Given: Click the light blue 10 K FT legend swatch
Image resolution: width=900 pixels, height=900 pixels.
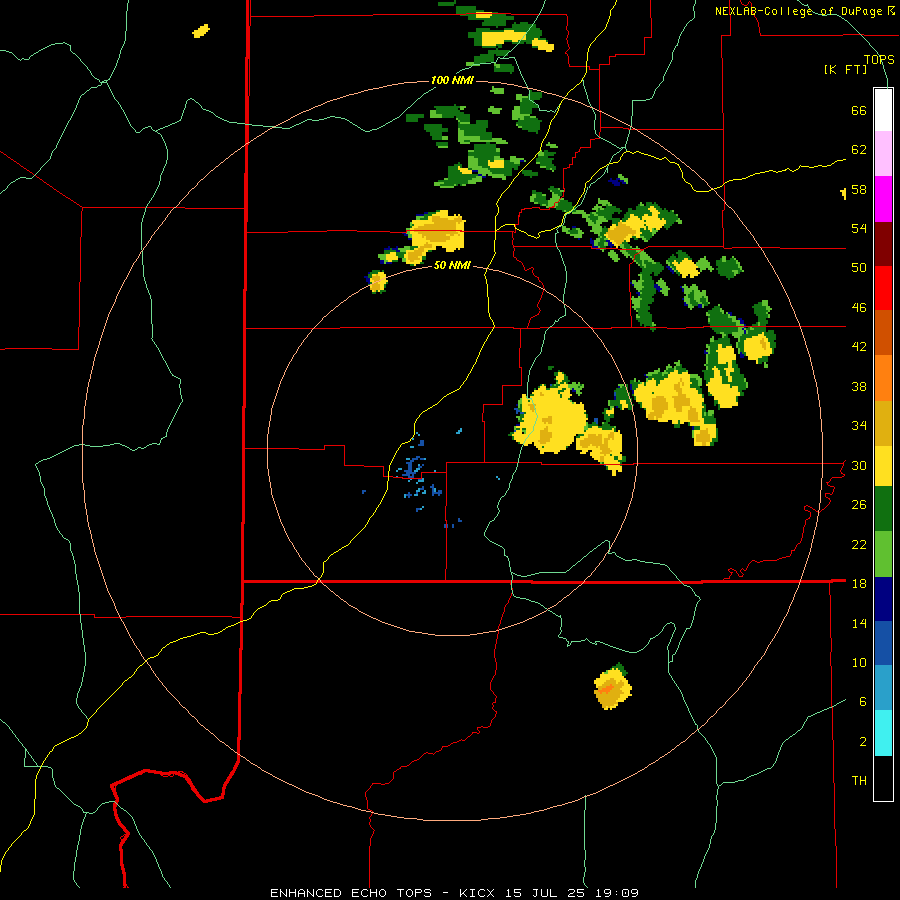Looking at the screenshot, I should [x=883, y=688].
